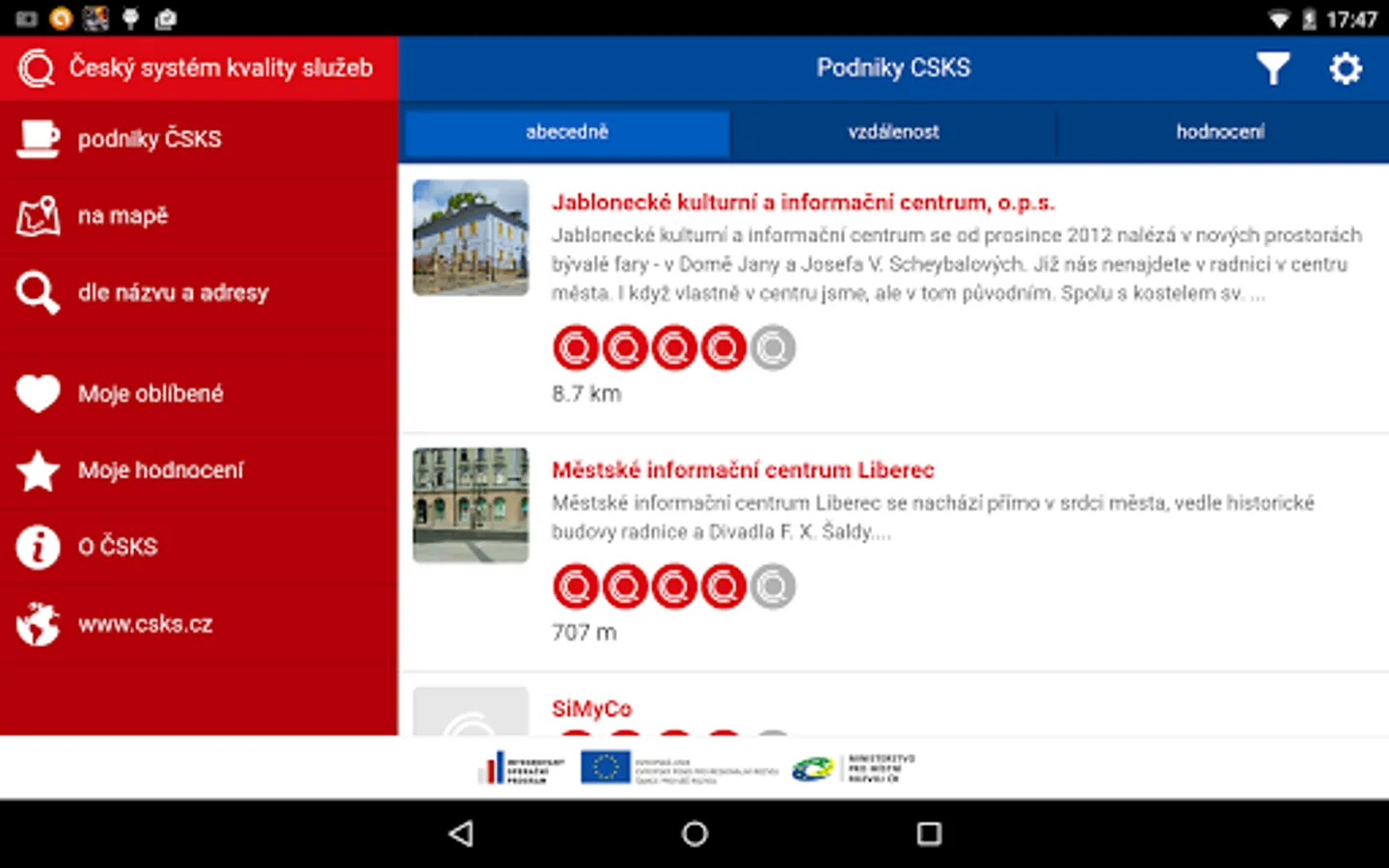Tap the 8.7 km distance text
1389x868 pixels.
[586, 393]
